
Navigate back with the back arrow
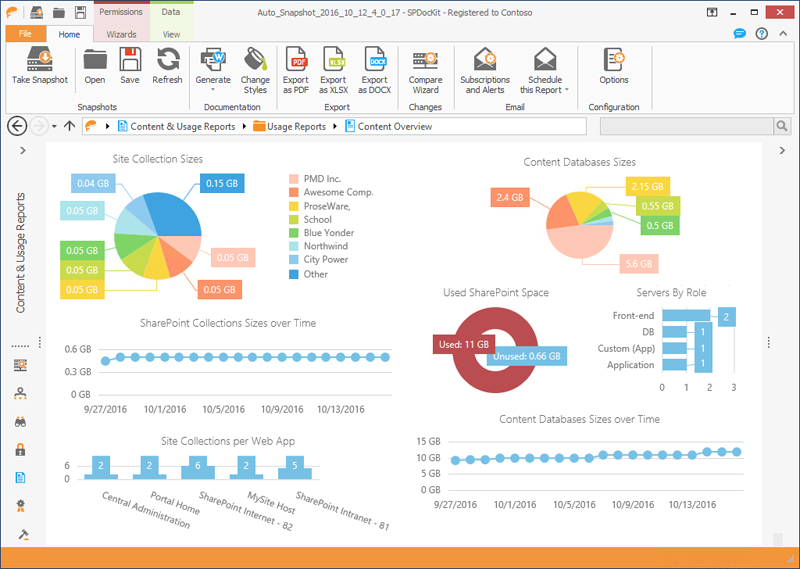click(x=17, y=126)
